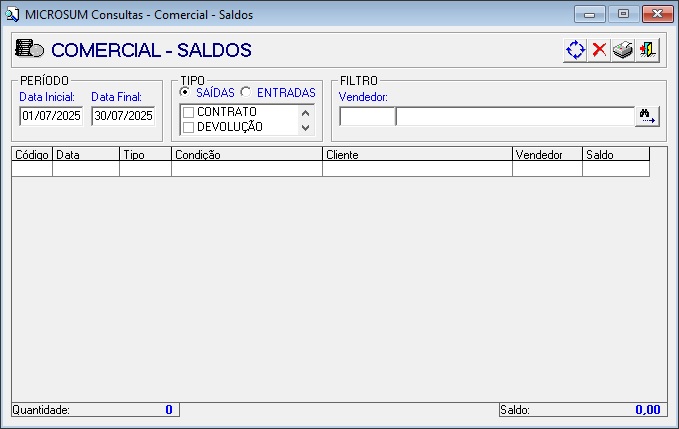Click the window title bar app icon
Image resolution: width=679 pixels, height=429 pixels.
click(x=12, y=14)
